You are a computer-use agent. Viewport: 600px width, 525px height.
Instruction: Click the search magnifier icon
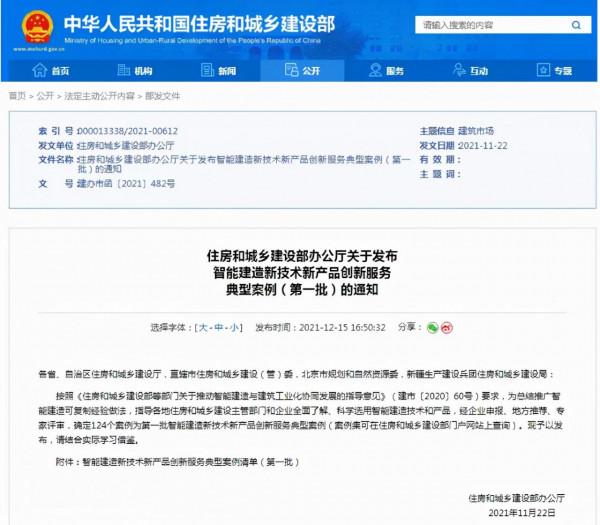point(576,25)
